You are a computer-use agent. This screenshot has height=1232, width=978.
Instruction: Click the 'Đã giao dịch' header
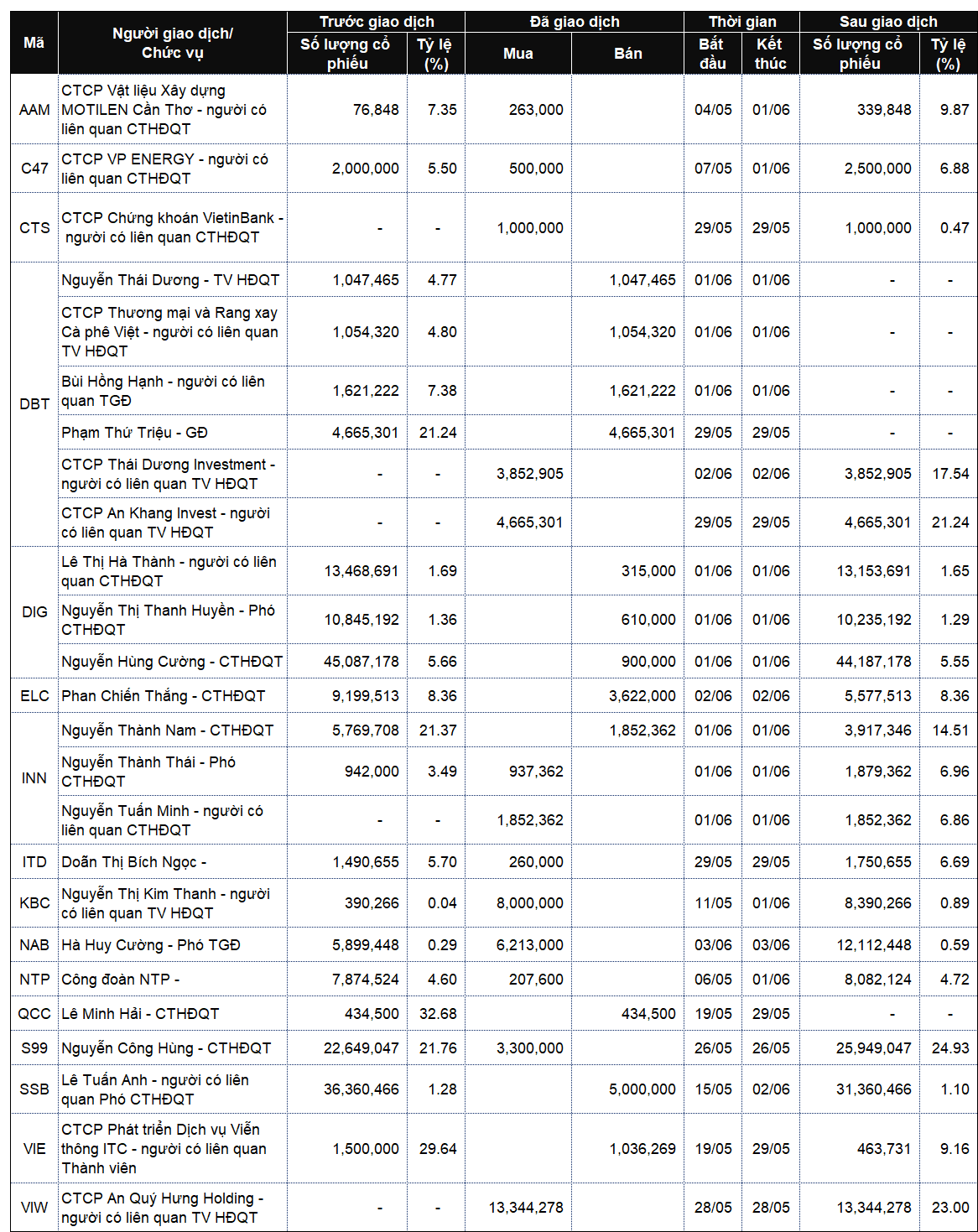pos(575,22)
